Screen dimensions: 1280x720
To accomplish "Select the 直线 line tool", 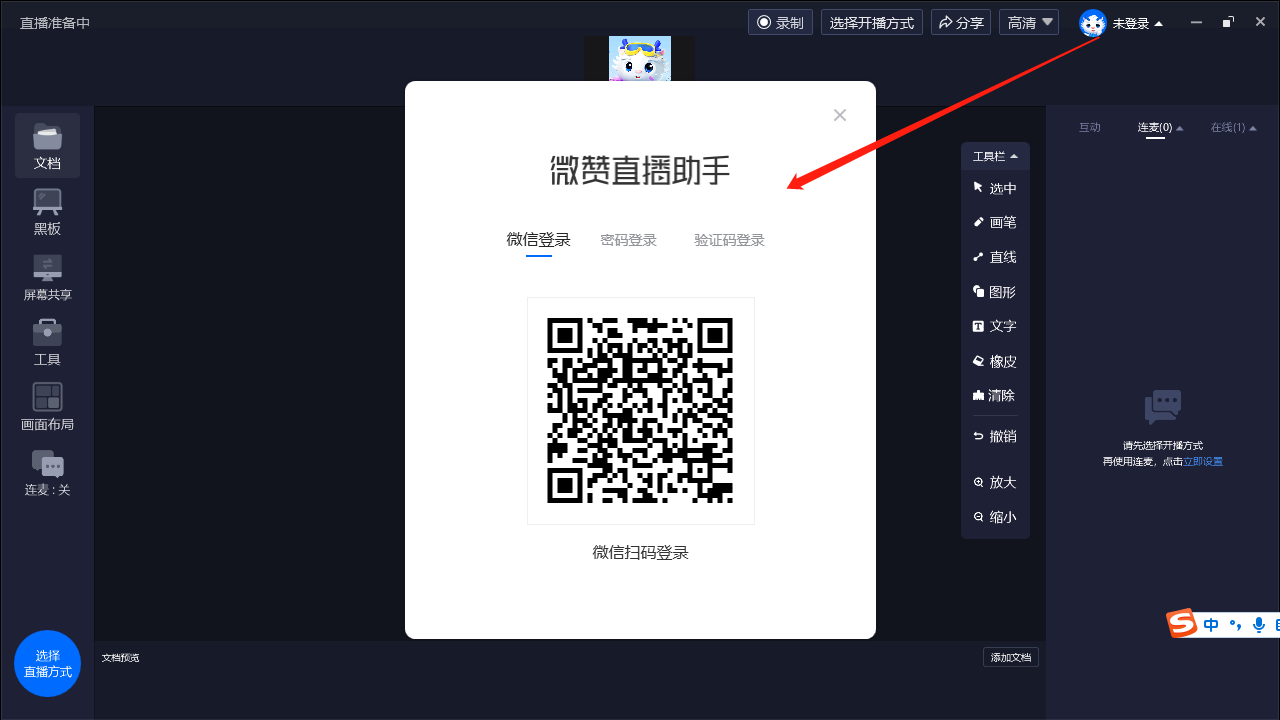I will [996, 257].
